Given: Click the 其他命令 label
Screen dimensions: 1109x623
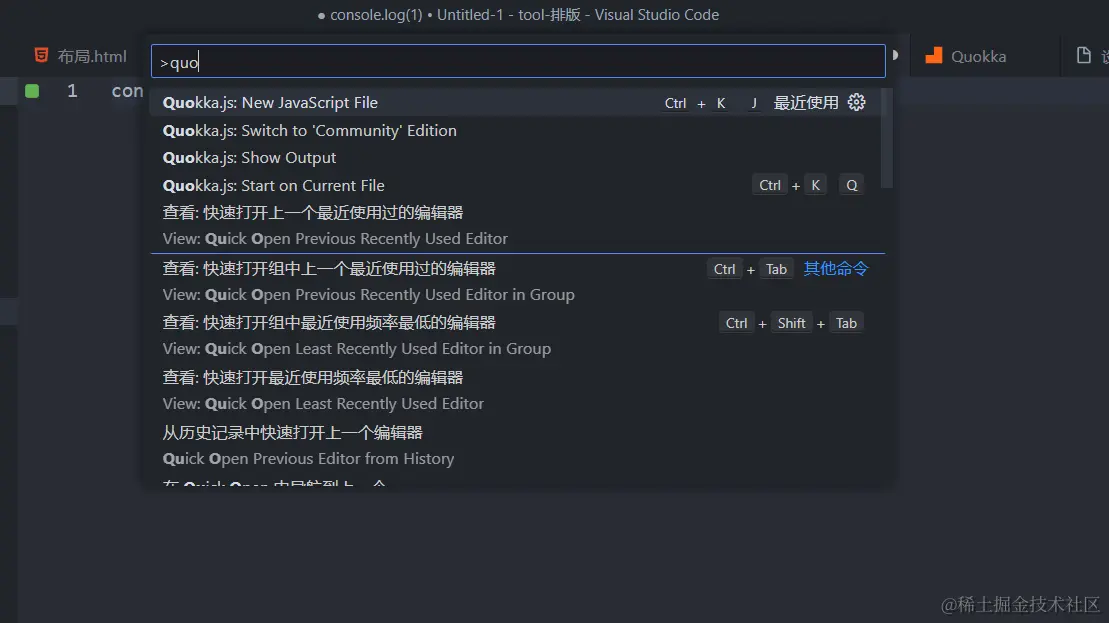Looking at the screenshot, I should (835, 269).
